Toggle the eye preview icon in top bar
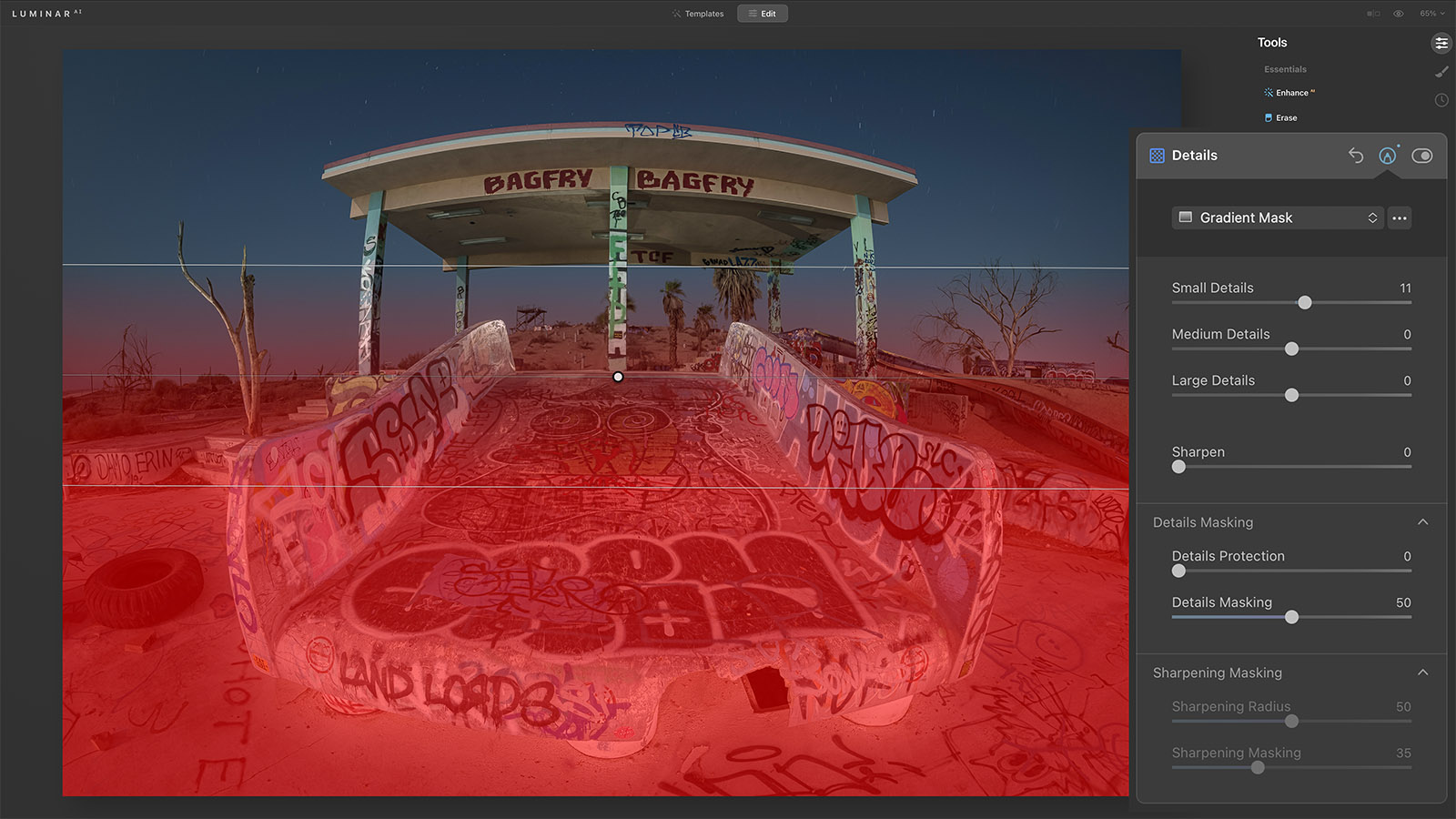The height and width of the screenshot is (819, 1456). (1399, 14)
